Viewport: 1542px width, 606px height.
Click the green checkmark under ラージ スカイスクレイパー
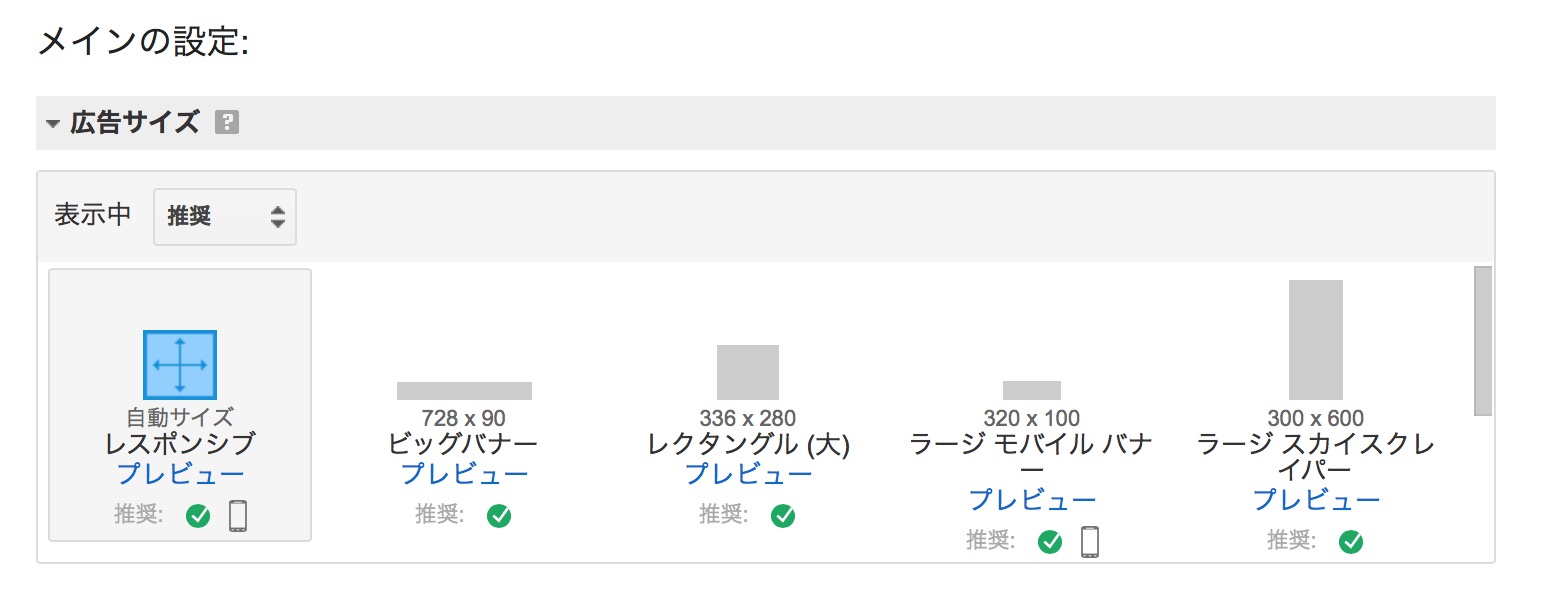coord(1351,541)
